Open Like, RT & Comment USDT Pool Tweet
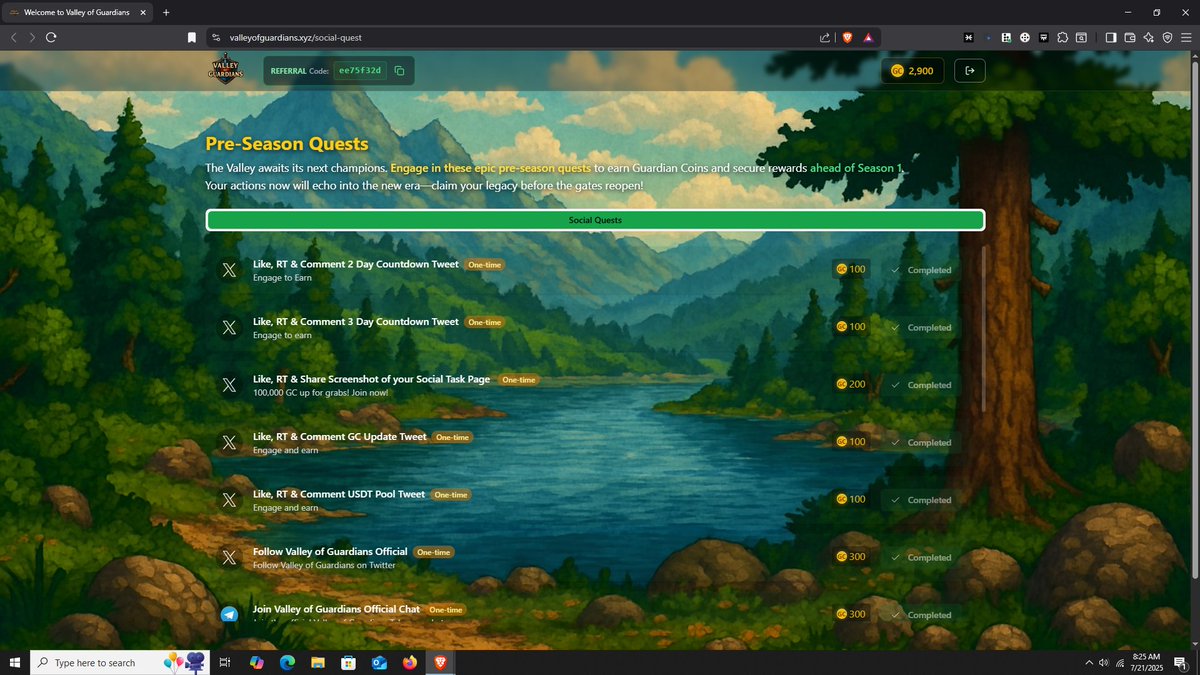1200x675 pixels. click(x=338, y=494)
